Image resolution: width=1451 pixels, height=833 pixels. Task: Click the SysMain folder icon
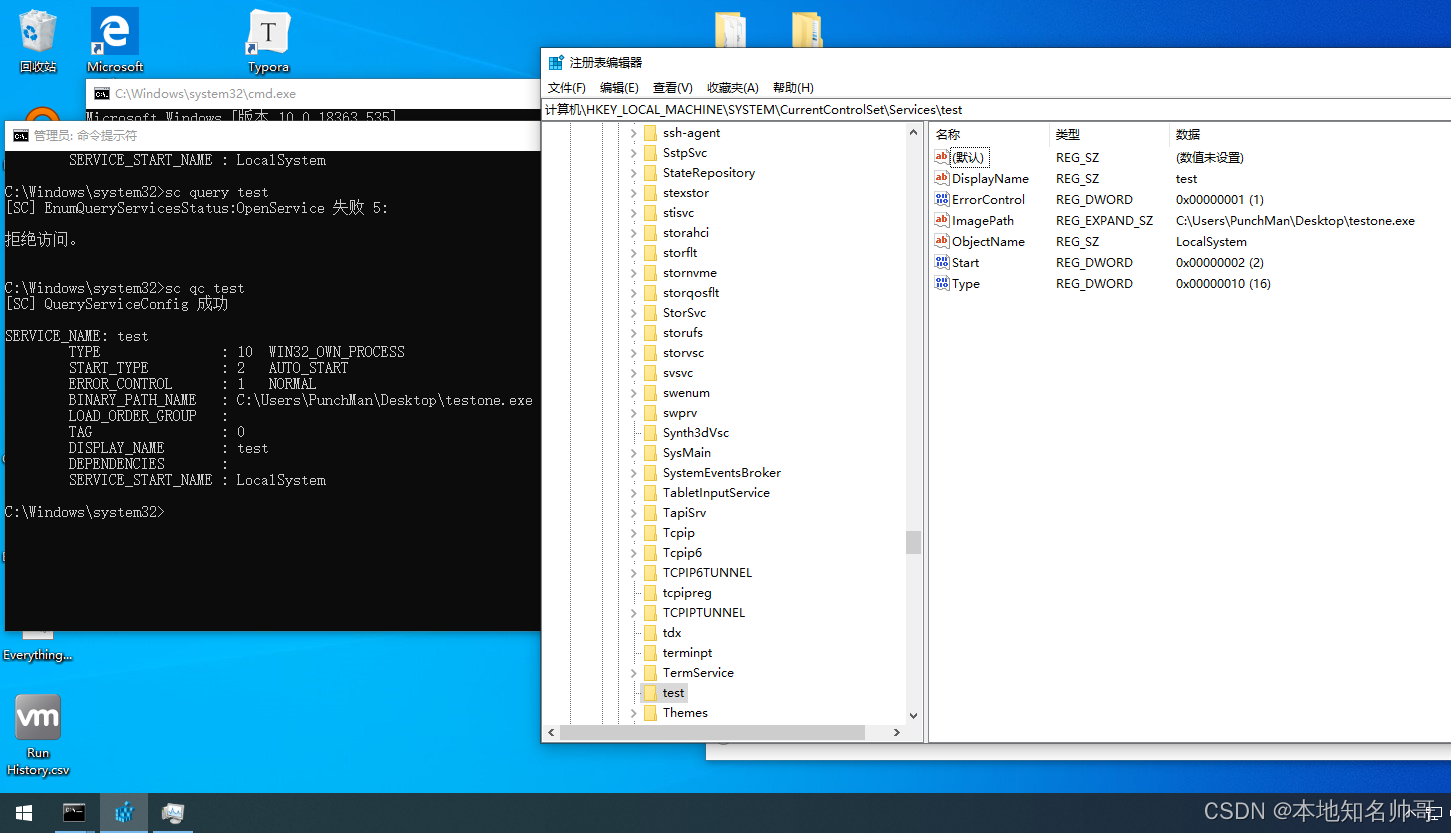(x=650, y=453)
